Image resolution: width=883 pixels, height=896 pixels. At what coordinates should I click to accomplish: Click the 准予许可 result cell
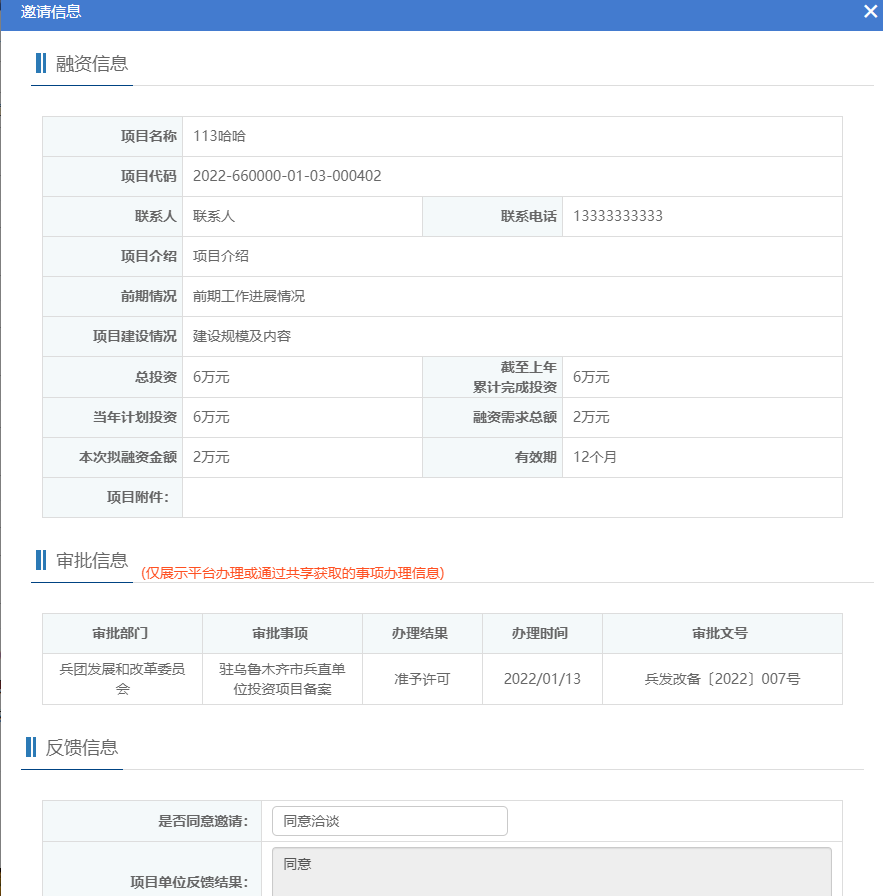(x=422, y=679)
